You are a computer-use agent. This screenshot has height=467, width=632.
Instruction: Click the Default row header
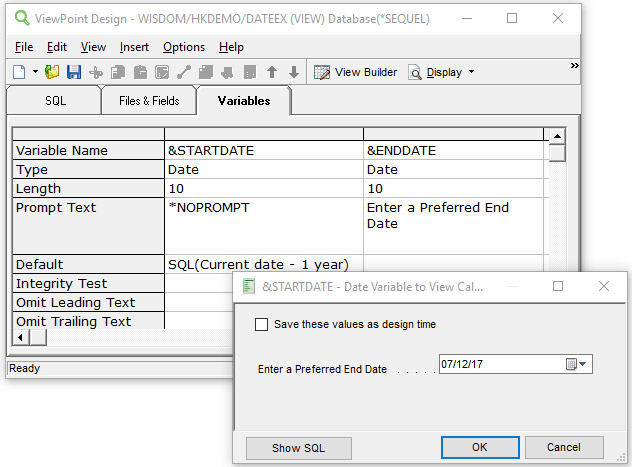point(88,264)
